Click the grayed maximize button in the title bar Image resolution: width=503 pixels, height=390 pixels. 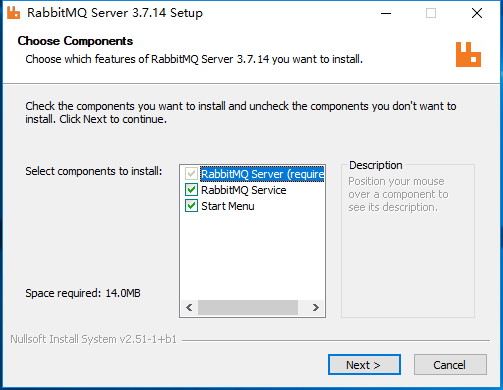(x=431, y=13)
